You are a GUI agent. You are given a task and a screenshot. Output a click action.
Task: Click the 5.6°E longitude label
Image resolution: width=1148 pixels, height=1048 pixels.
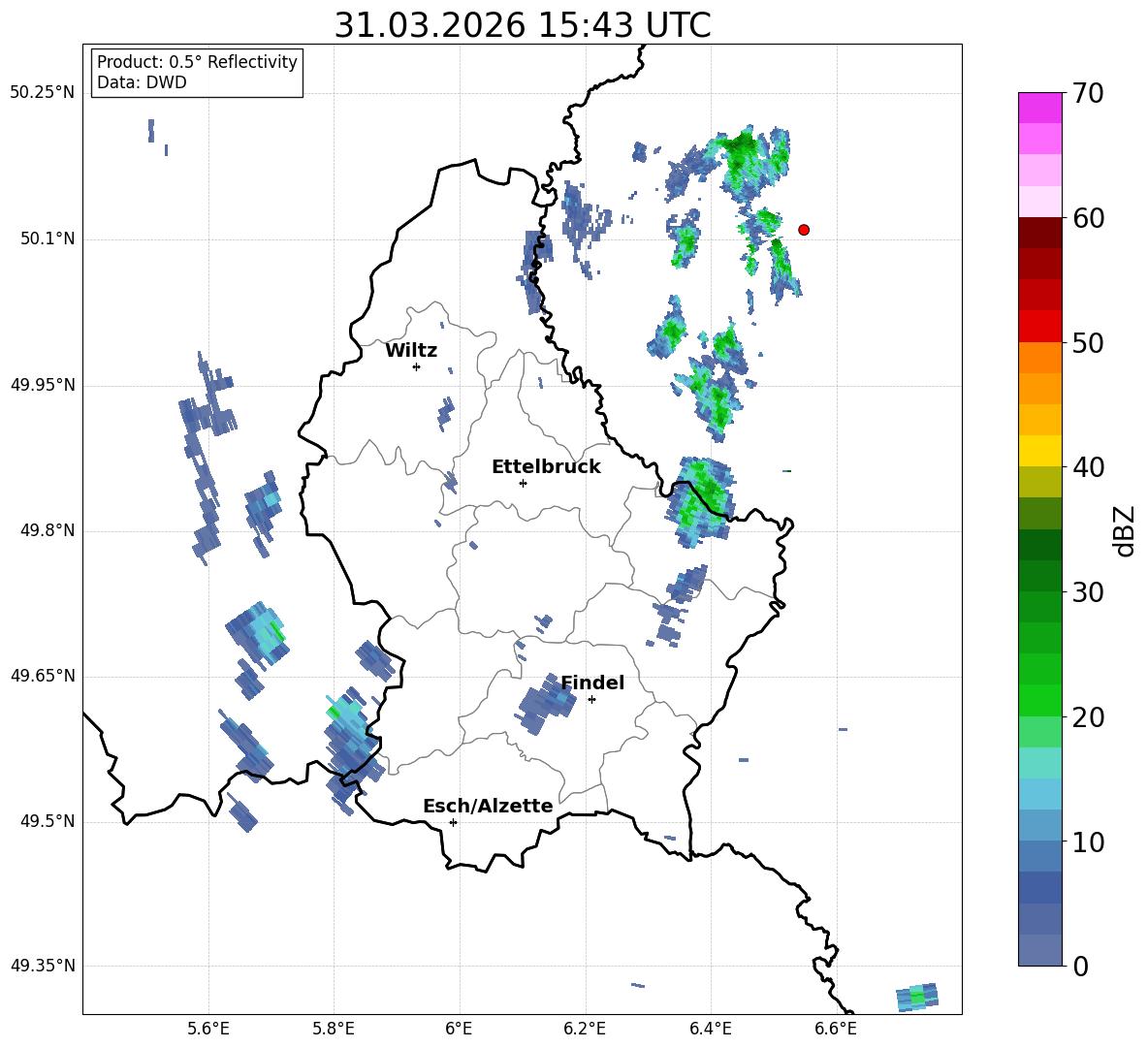[x=208, y=1029]
